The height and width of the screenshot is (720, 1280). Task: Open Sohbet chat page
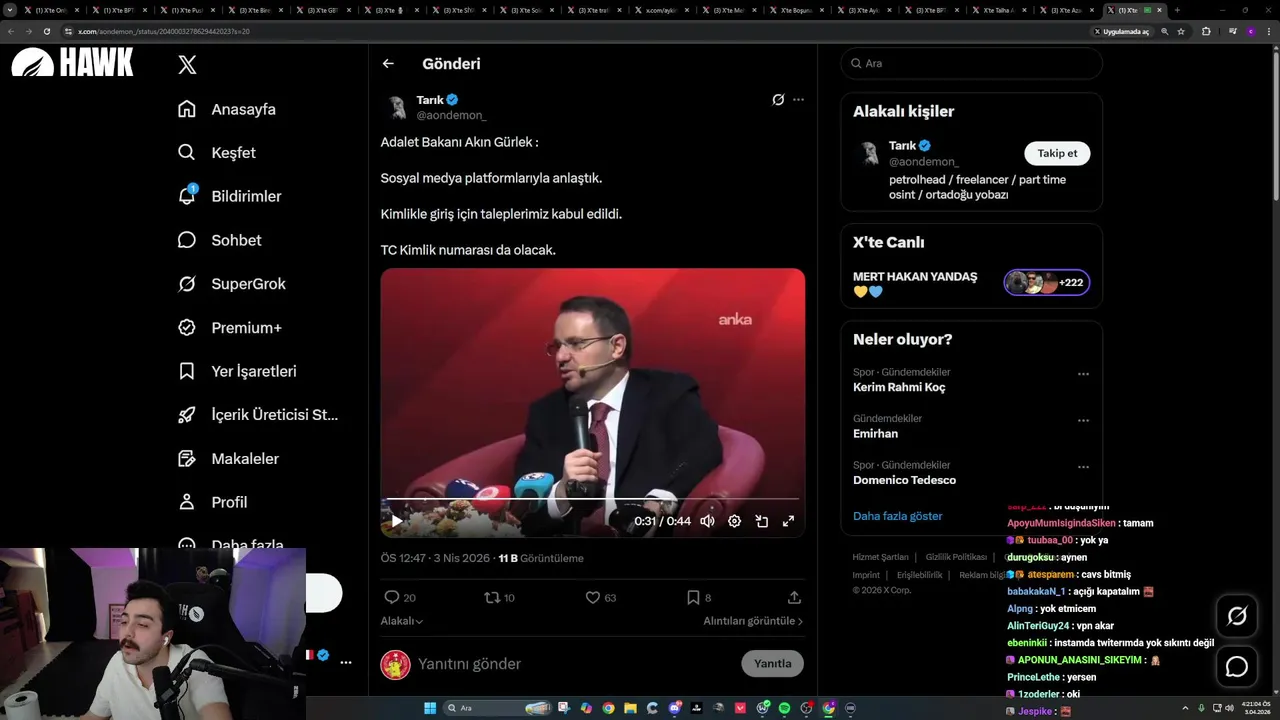219,240
